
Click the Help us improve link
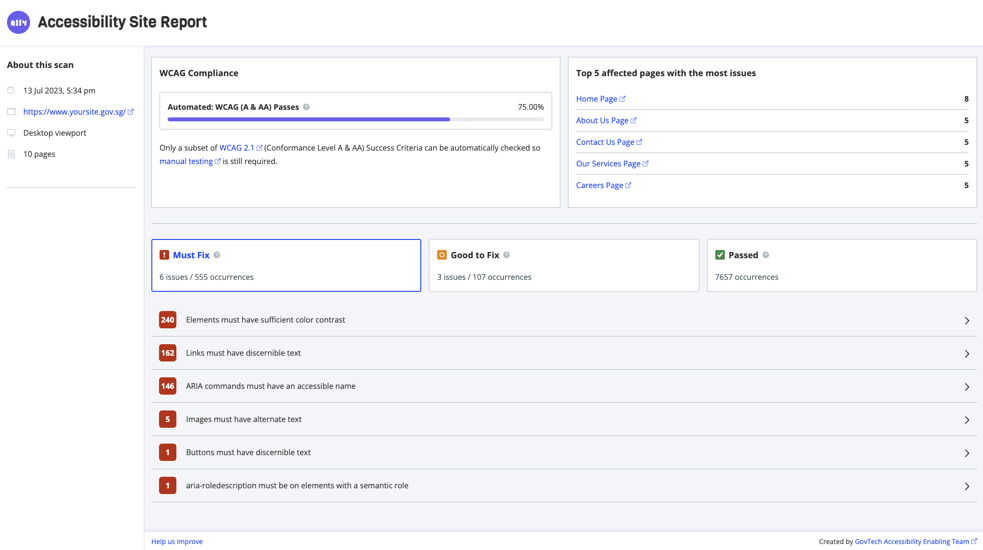[177, 541]
